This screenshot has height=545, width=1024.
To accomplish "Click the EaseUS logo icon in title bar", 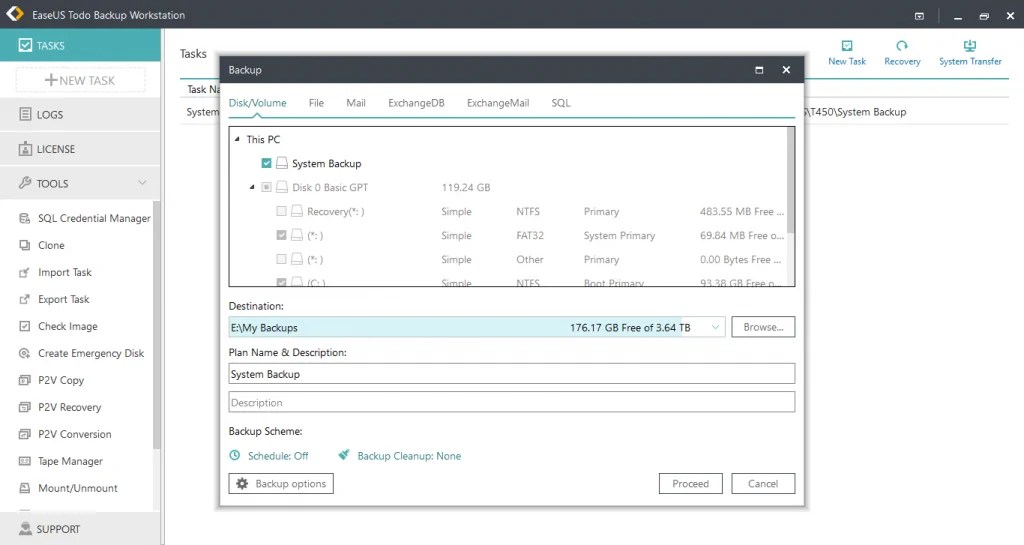I will coord(14,14).
